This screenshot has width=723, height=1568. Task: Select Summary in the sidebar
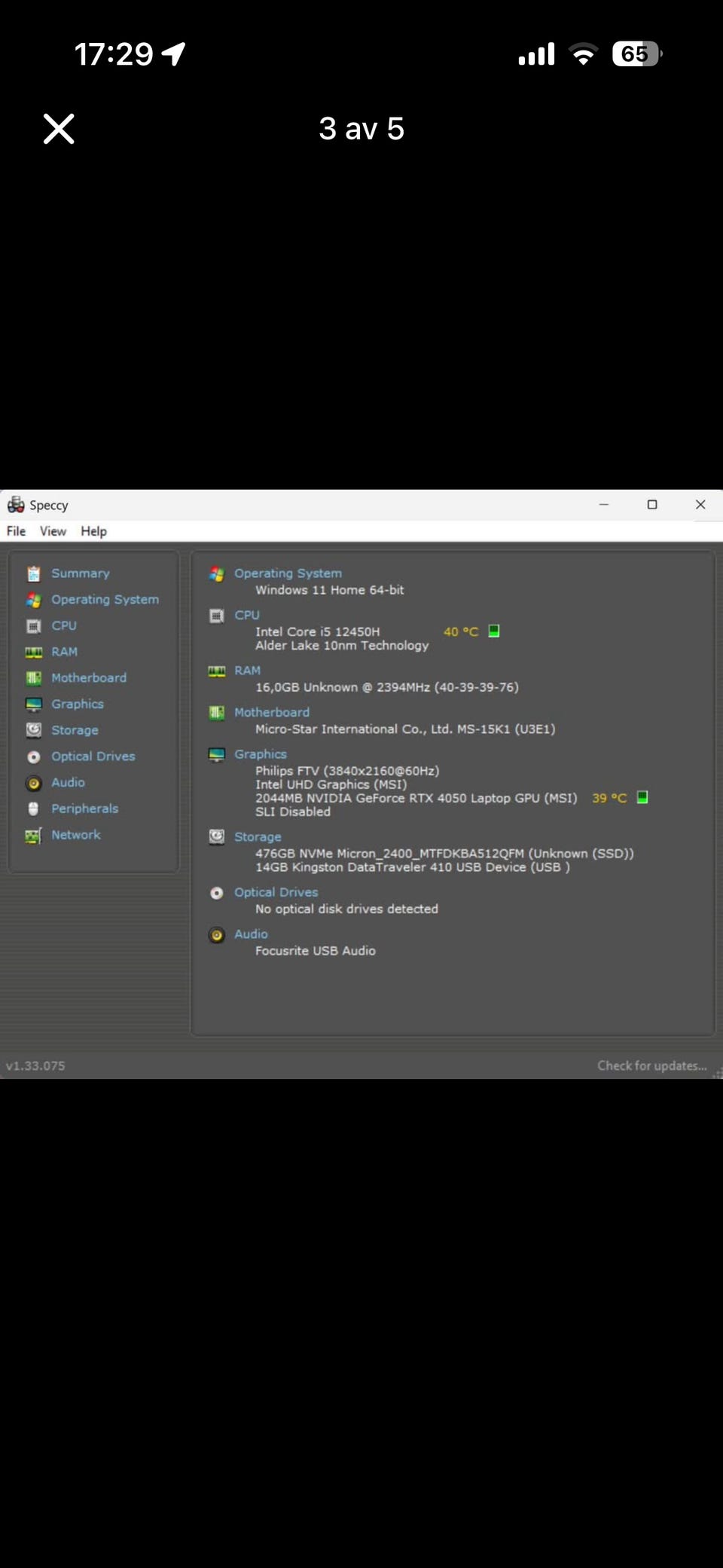click(x=80, y=573)
